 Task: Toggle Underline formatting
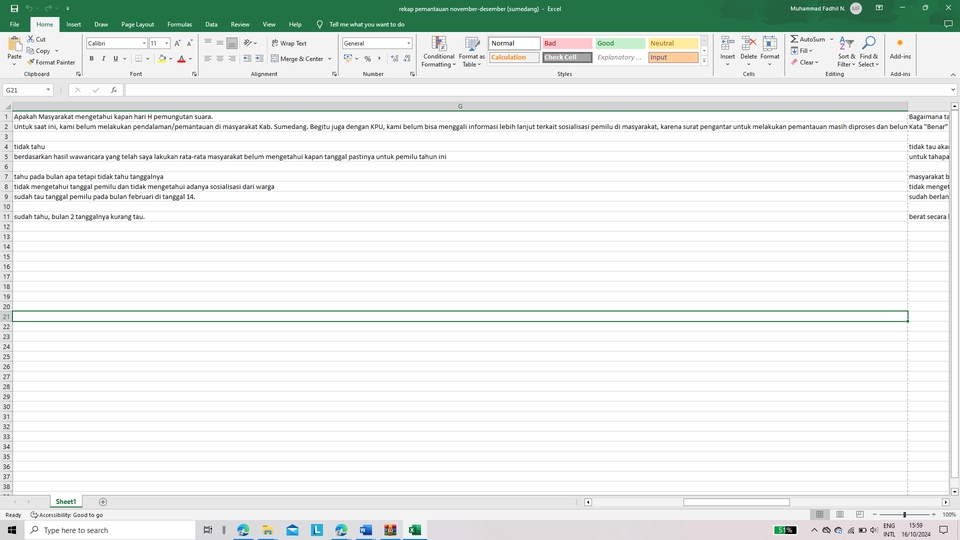pyautogui.click(x=115, y=59)
